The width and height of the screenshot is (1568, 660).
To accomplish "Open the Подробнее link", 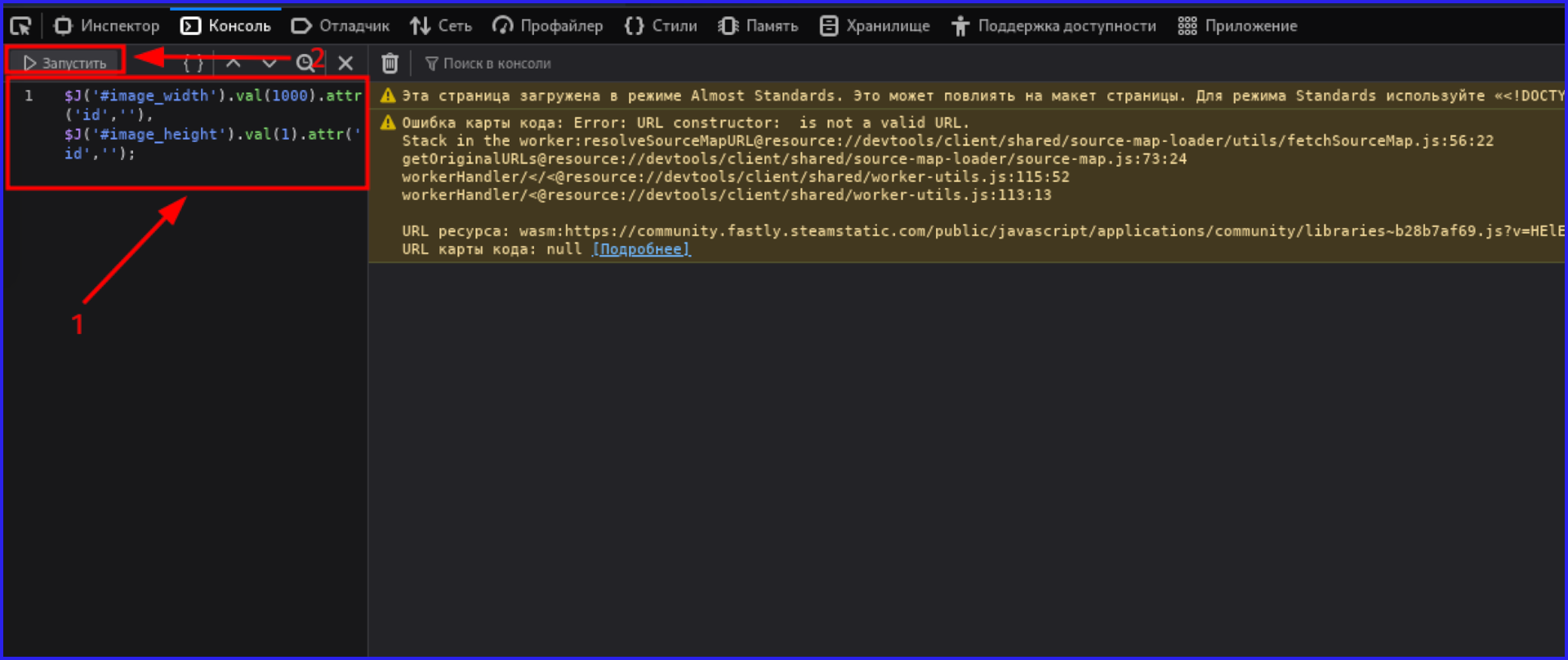I will pyautogui.click(x=642, y=249).
